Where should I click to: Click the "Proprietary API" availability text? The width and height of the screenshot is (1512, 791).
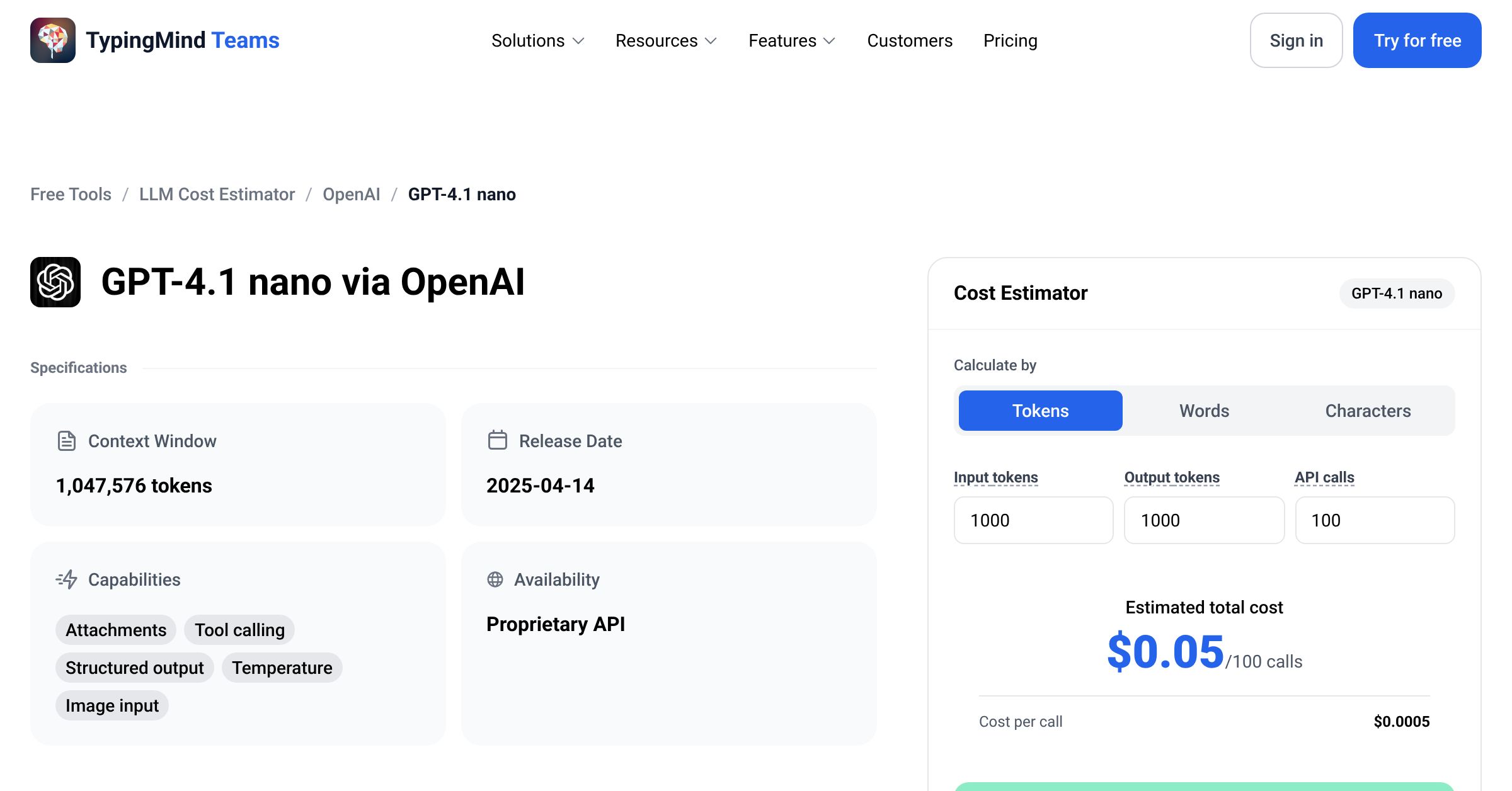[x=556, y=624]
